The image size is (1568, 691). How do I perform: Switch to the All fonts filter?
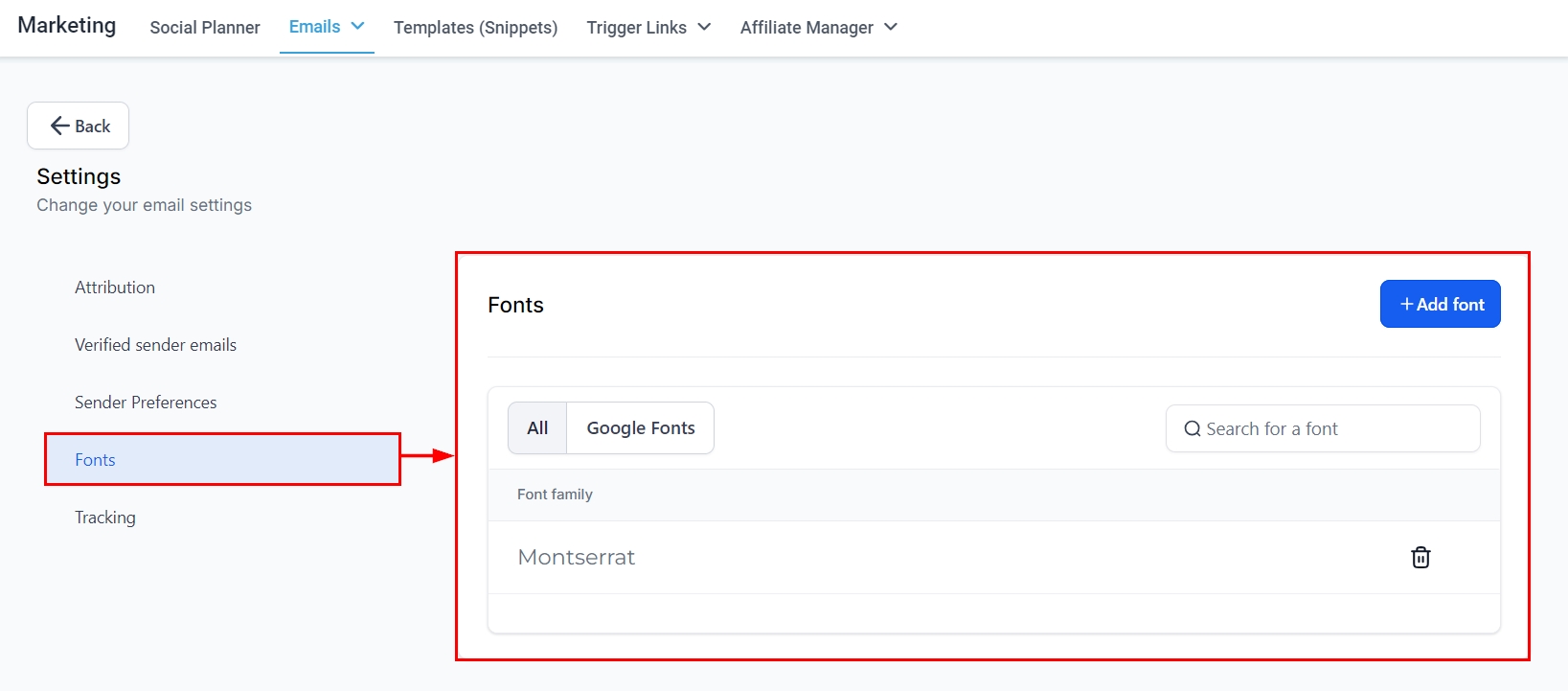tap(537, 428)
